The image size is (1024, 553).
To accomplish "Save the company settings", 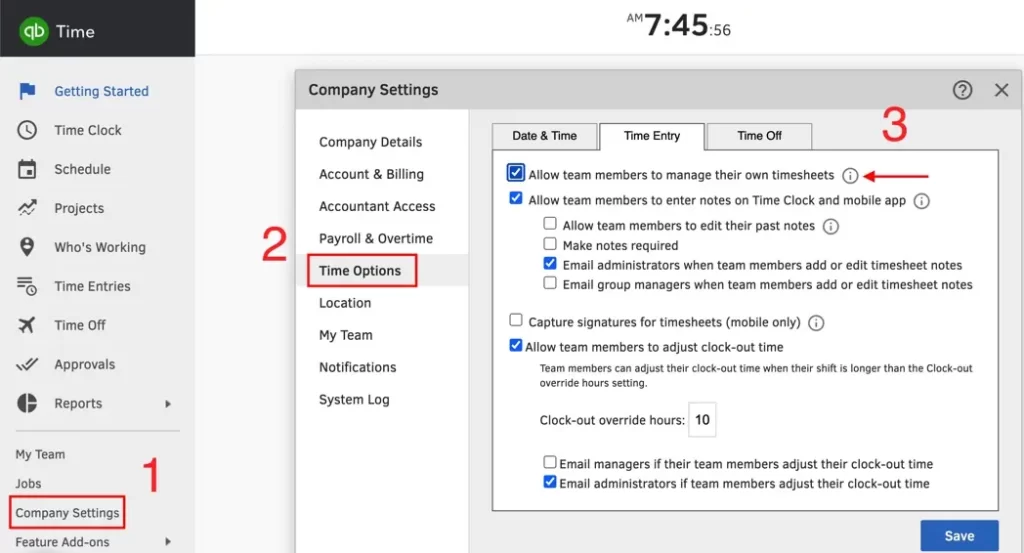I will pos(959,536).
